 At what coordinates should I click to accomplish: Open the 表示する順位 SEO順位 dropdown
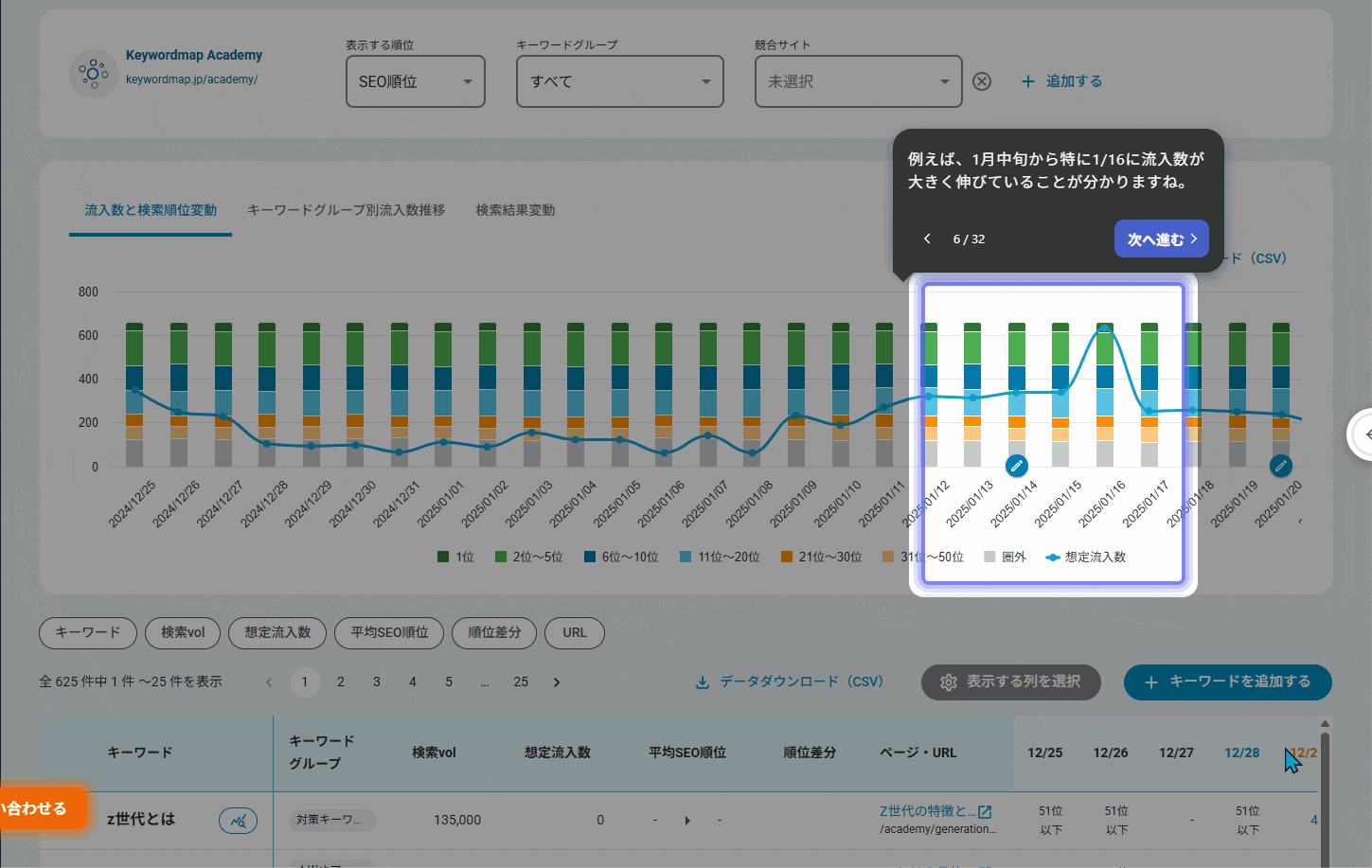415,81
